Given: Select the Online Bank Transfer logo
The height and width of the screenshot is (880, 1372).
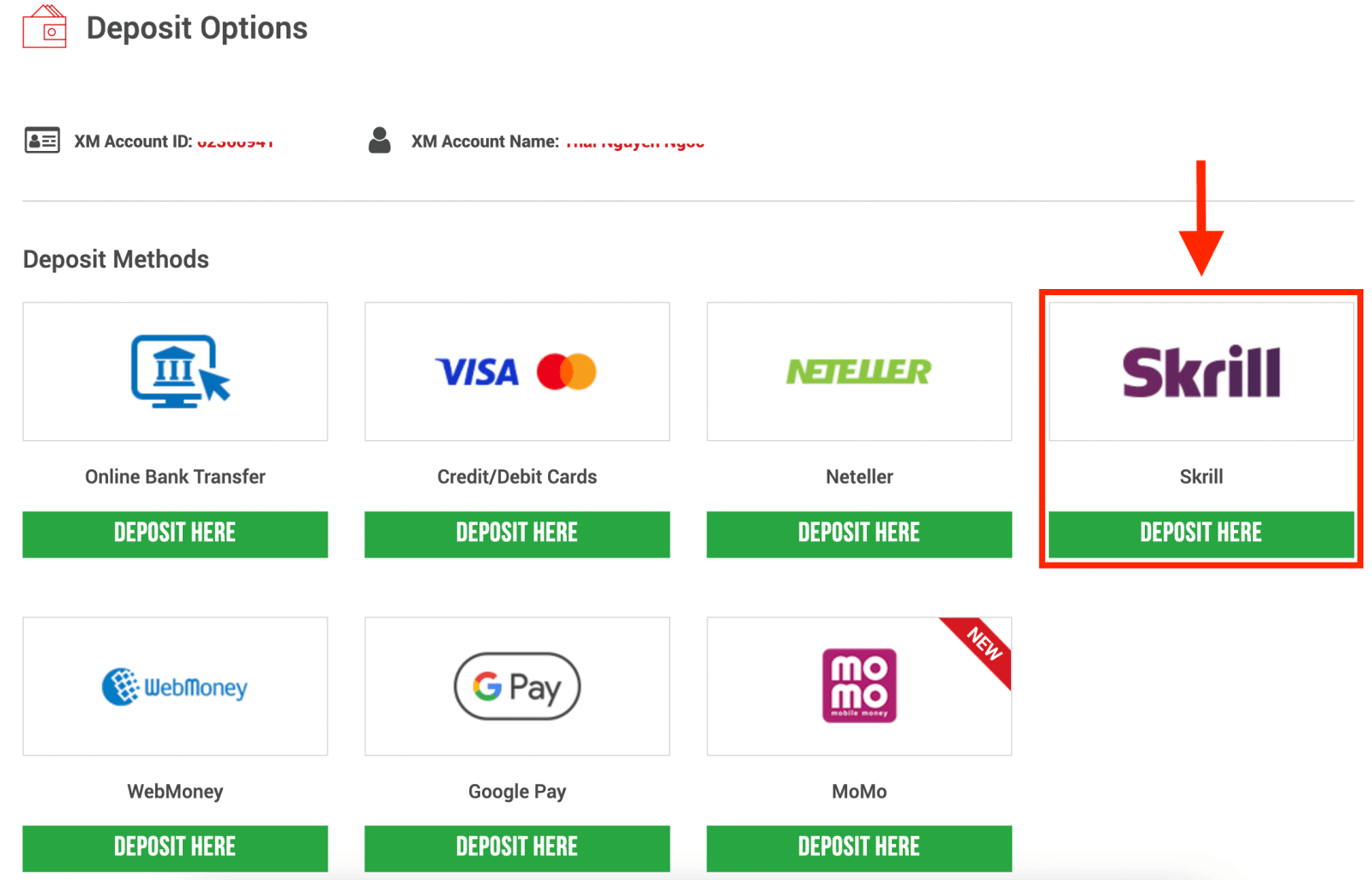Looking at the screenshot, I should pyautogui.click(x=175, y=371).
